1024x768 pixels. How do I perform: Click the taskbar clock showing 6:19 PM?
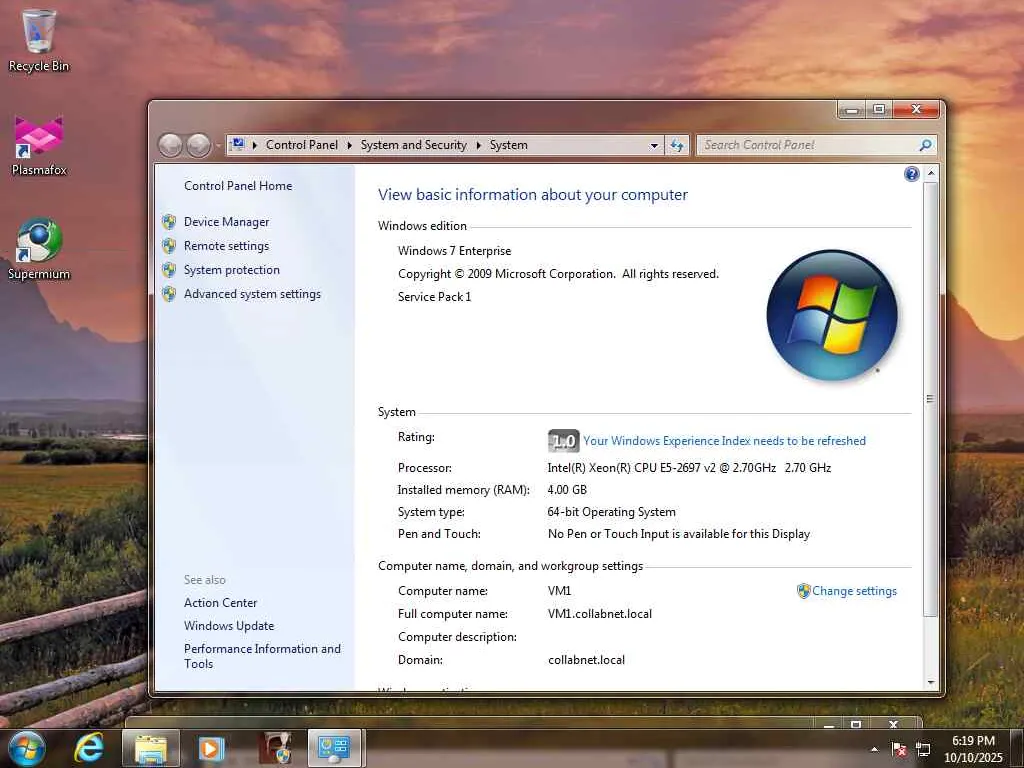click(x=973, y=748)
